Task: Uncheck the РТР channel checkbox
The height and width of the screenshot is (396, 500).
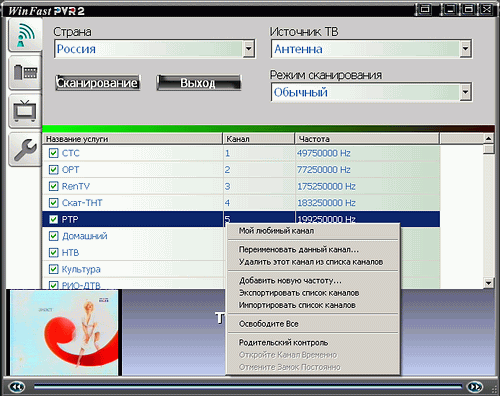Action: tap(53, 219)
